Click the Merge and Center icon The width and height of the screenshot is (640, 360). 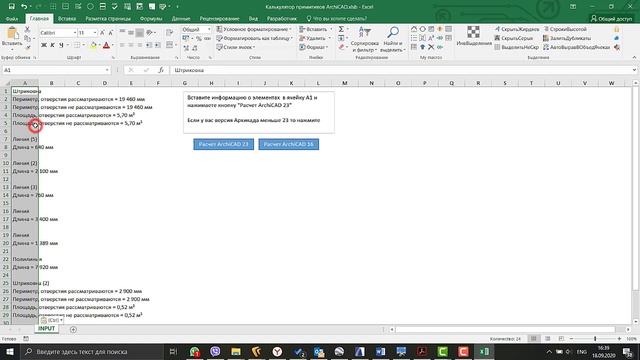[x=170, y=45]
